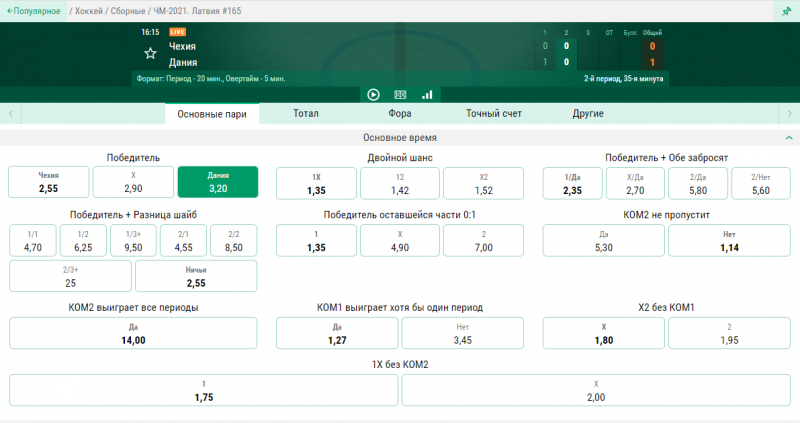The height and width of the screenshot is (423, 800).
Task: Go back to Популярное
Action: pyautogui.click(x=34, y=11)
